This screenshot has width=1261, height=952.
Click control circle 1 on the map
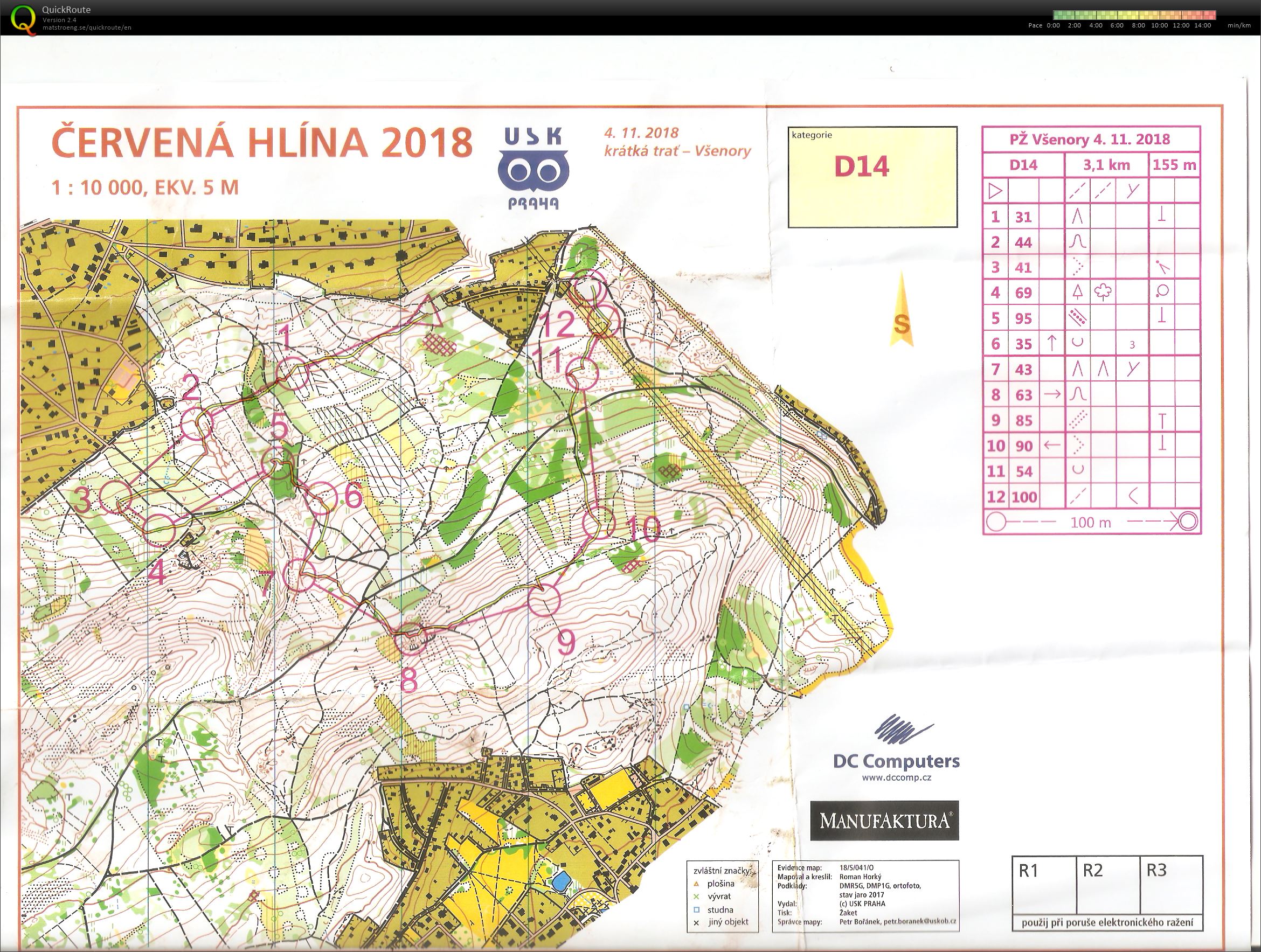[x=293, y=373]
